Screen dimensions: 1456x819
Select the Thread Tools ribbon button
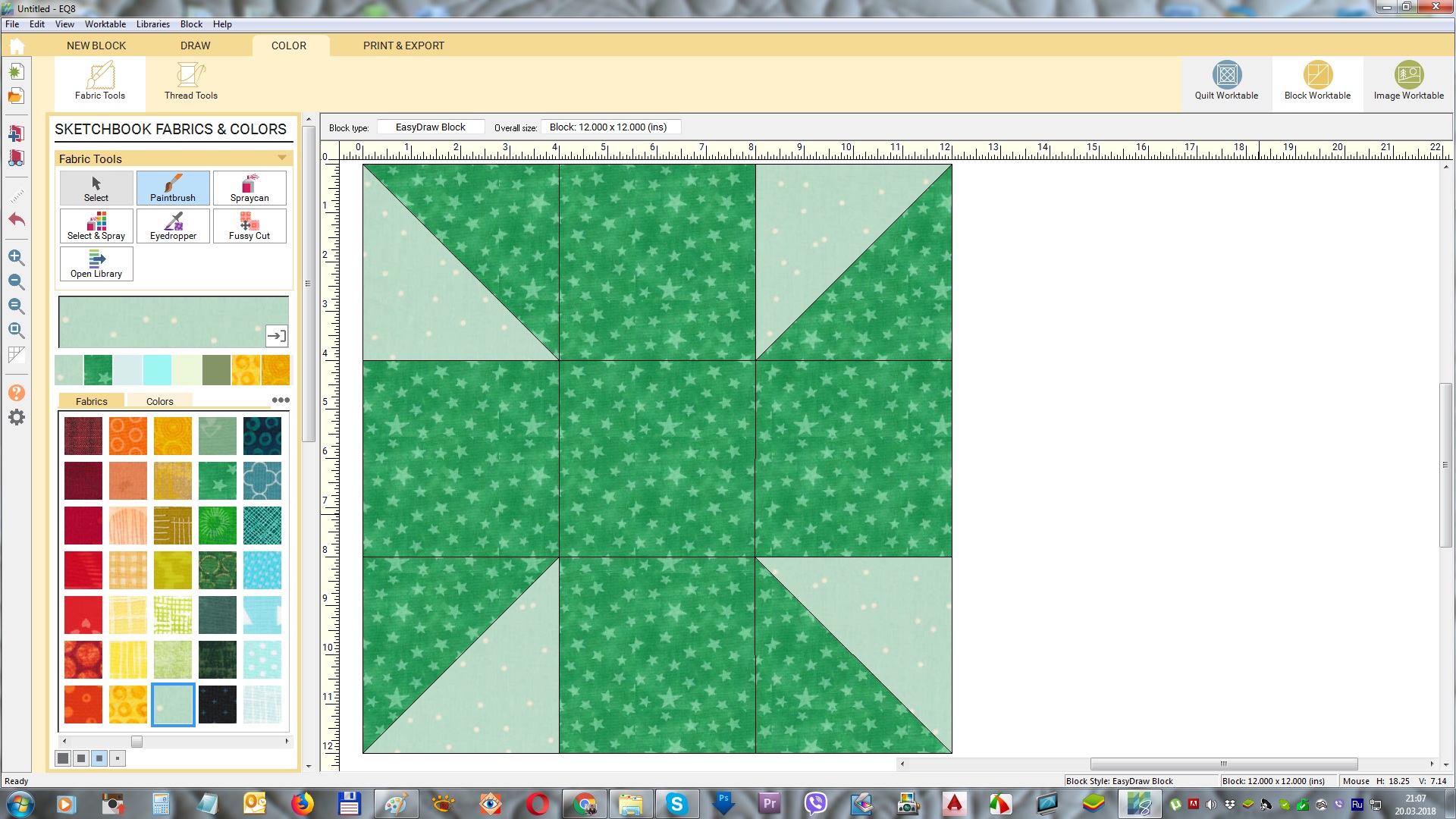point(191,82)
